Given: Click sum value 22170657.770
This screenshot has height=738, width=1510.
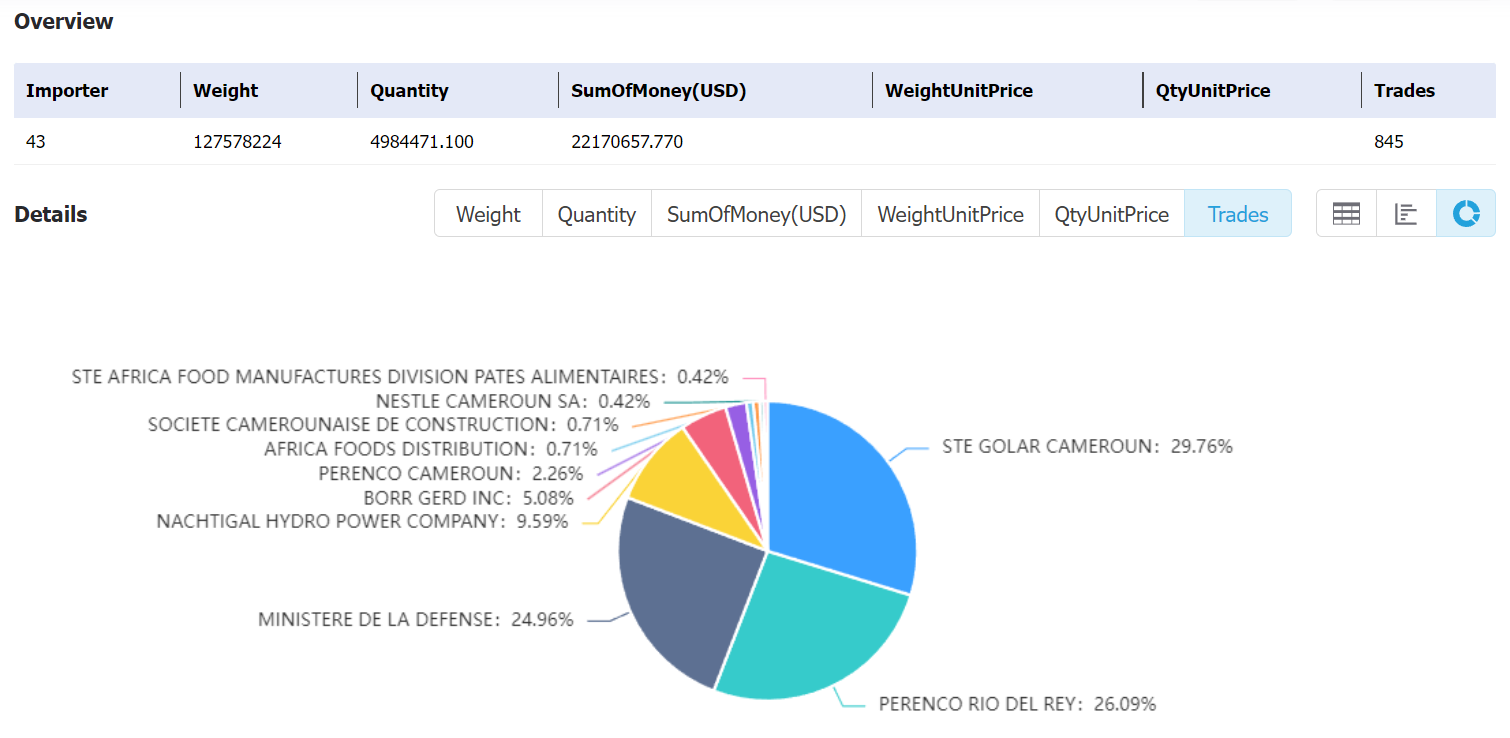Looking at the screenshot, I should coord(627,142).
